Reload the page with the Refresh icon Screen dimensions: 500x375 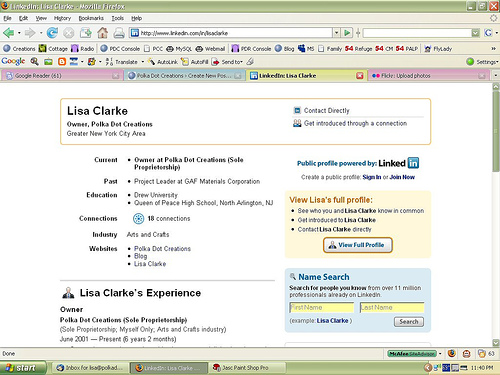(52, 33)
